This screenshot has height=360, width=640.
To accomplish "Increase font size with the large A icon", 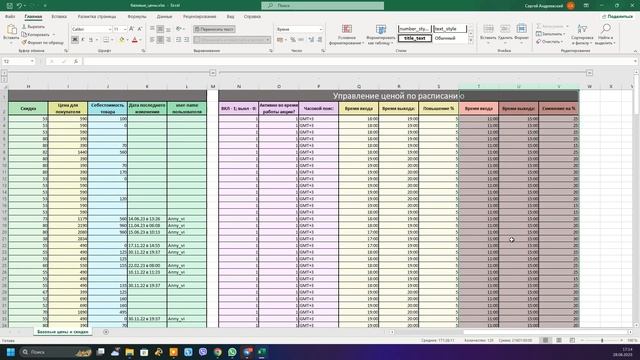I will coord(131,29).
